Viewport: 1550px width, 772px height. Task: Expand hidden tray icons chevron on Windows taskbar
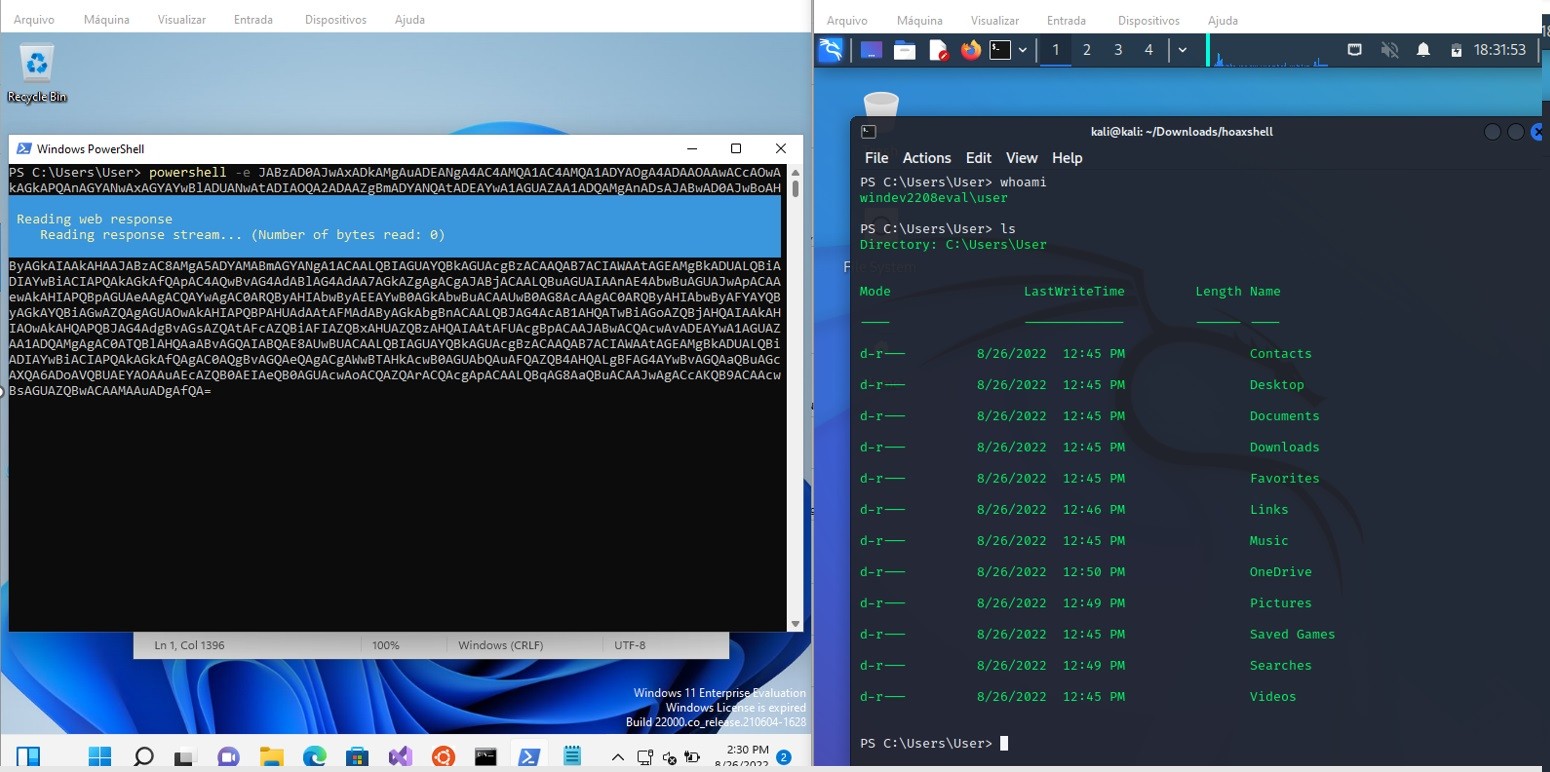pos(618,758)
